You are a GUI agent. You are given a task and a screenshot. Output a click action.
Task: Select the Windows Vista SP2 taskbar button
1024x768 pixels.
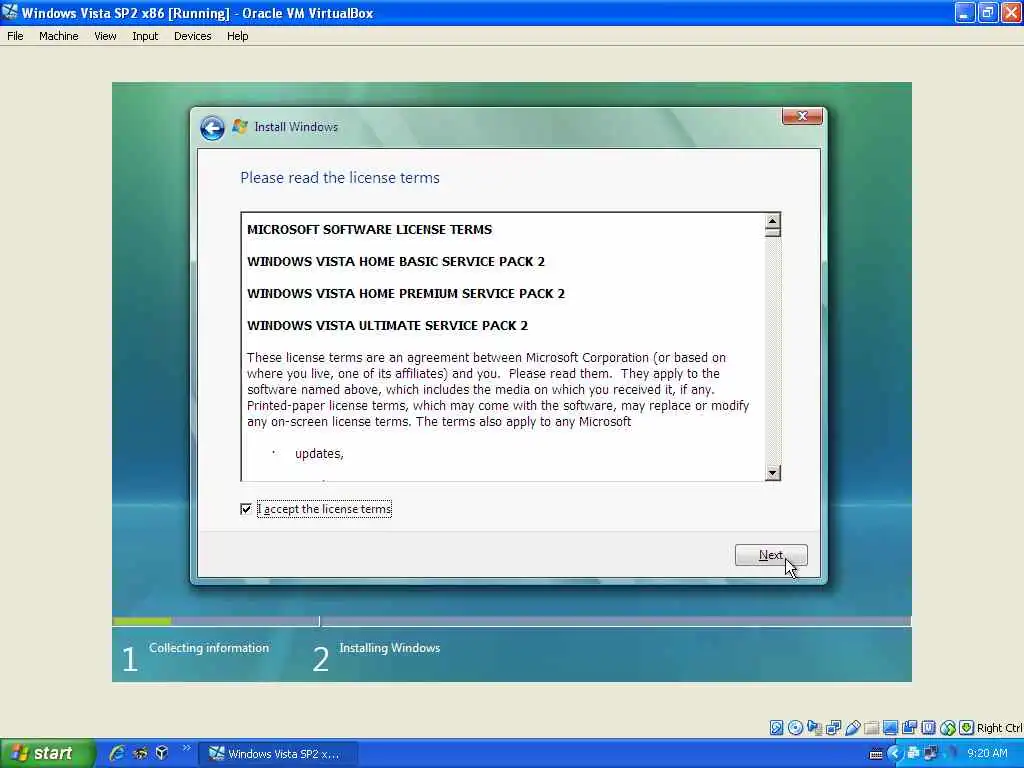pyautogui.click(x=277, y=754)
